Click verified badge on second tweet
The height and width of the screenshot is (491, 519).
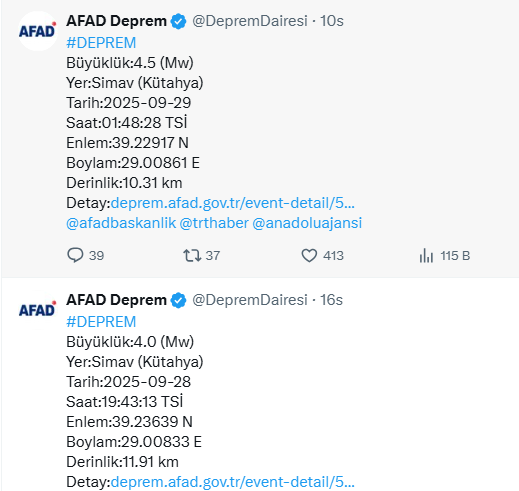179,300
